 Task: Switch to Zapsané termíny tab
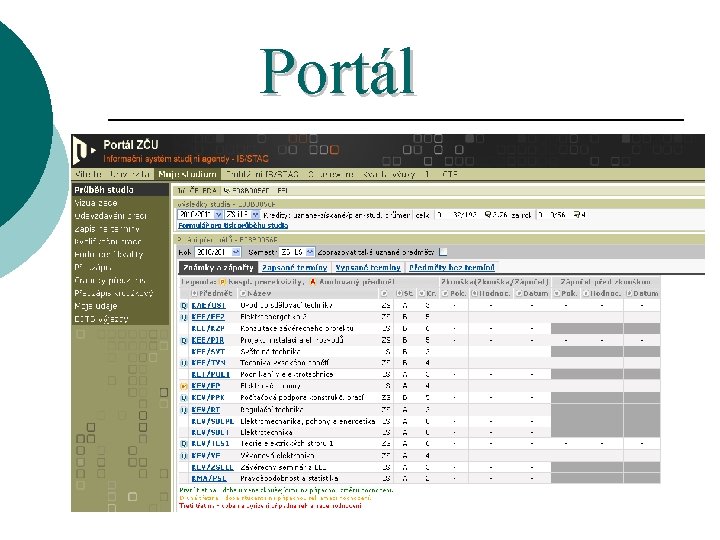294,268
